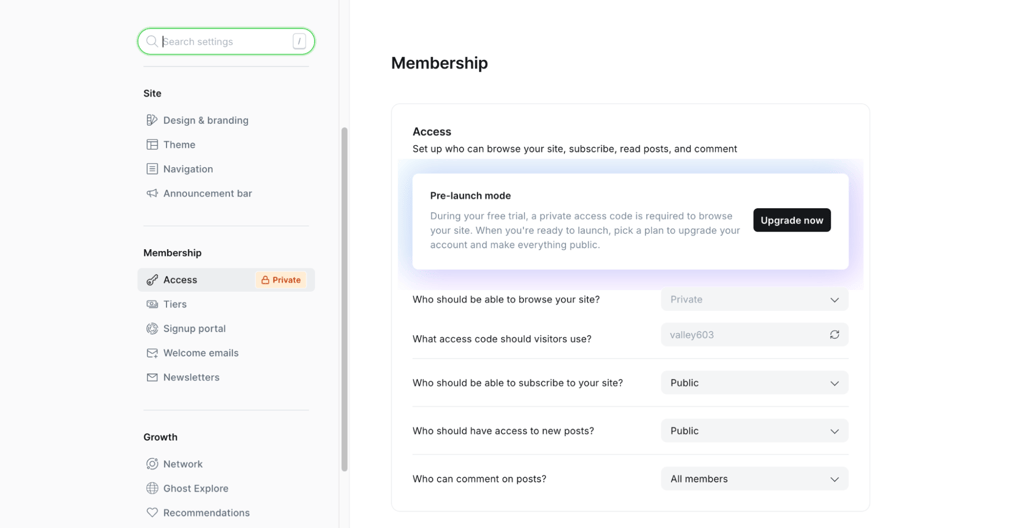The image size is (1024, 528).
Task: Focus the Search settings field
Action: [226, 41]
